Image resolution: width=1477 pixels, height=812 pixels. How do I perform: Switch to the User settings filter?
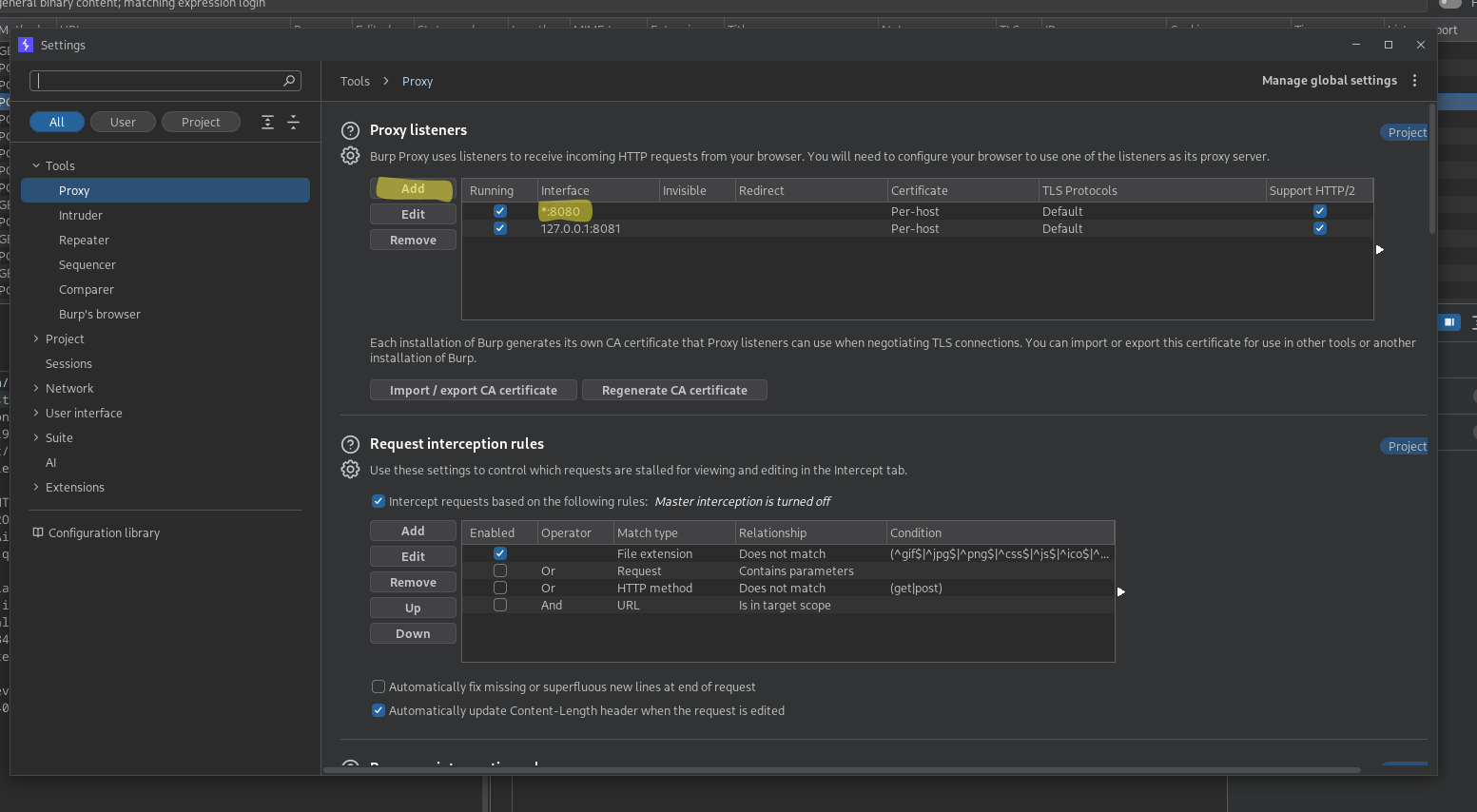(123, 122)
